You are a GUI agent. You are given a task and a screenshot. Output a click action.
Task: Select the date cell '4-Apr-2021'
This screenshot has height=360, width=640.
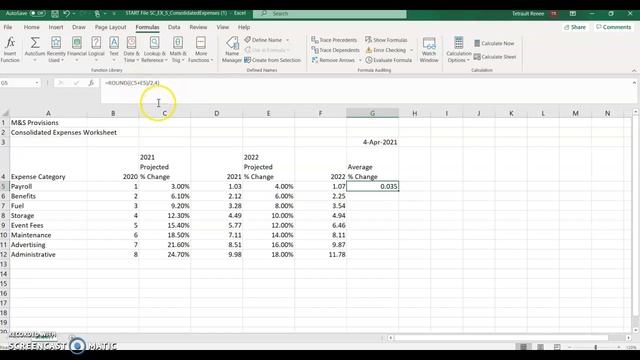pyautogui.click(x=372, y=142)
